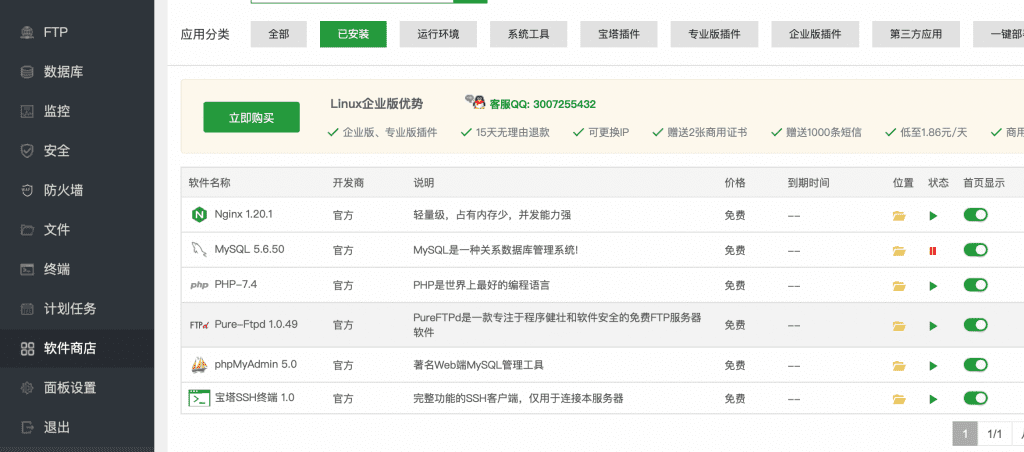This screenshot has width=1024, height=452.
Task: Select the 企业版插件 category tab
Action: click(815, 34)
